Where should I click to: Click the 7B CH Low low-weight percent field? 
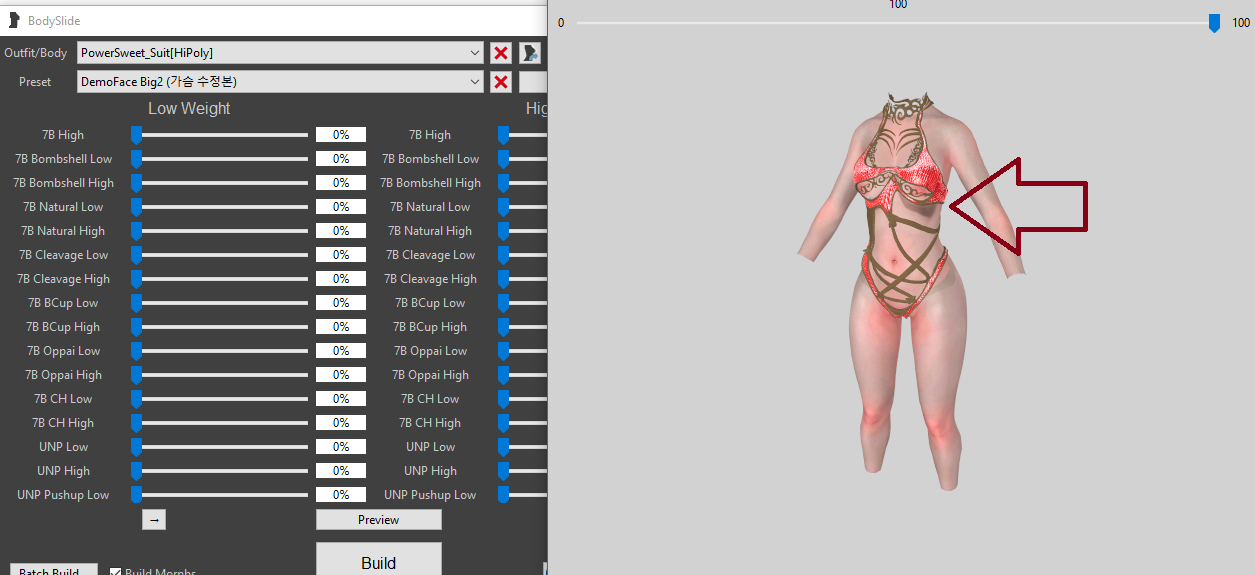tap(341, 399)
